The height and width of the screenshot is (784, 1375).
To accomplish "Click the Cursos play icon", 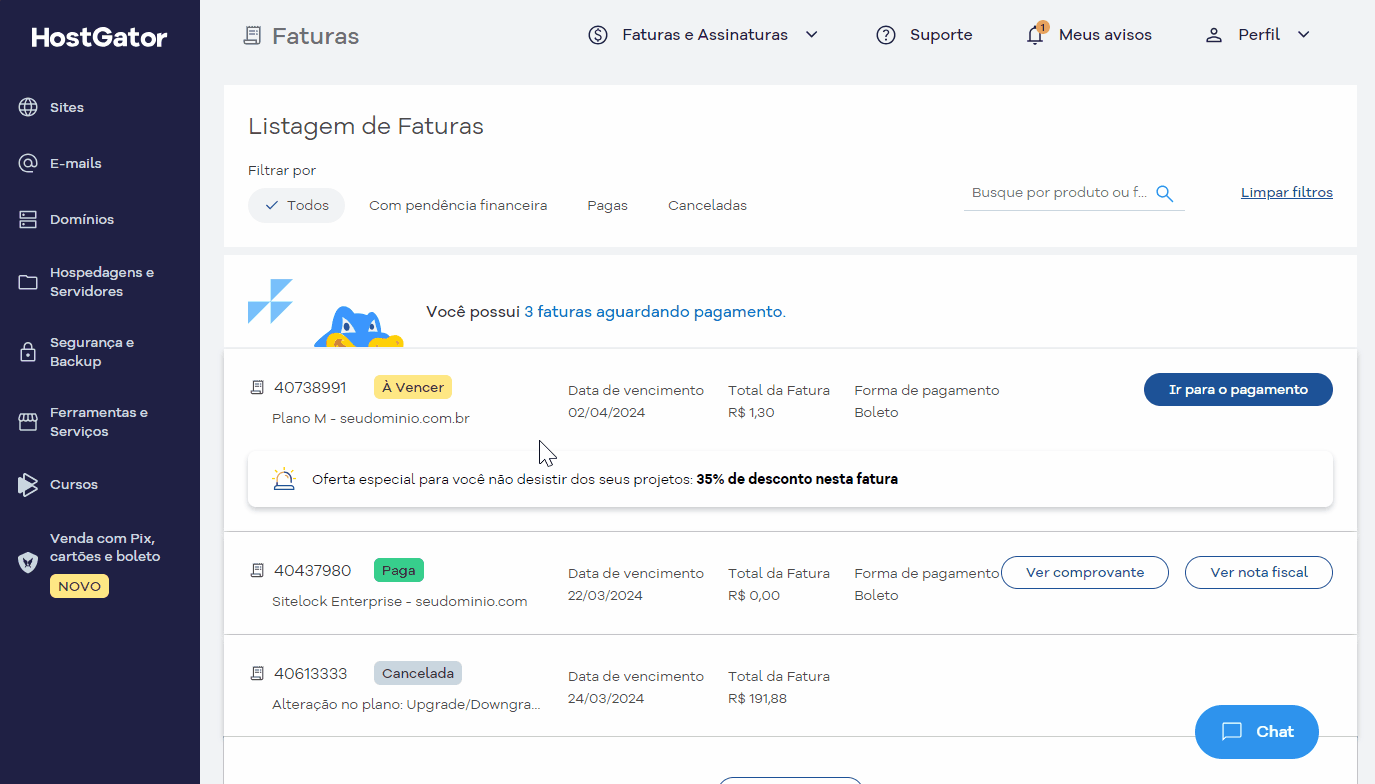I will [x=28, y=484].
